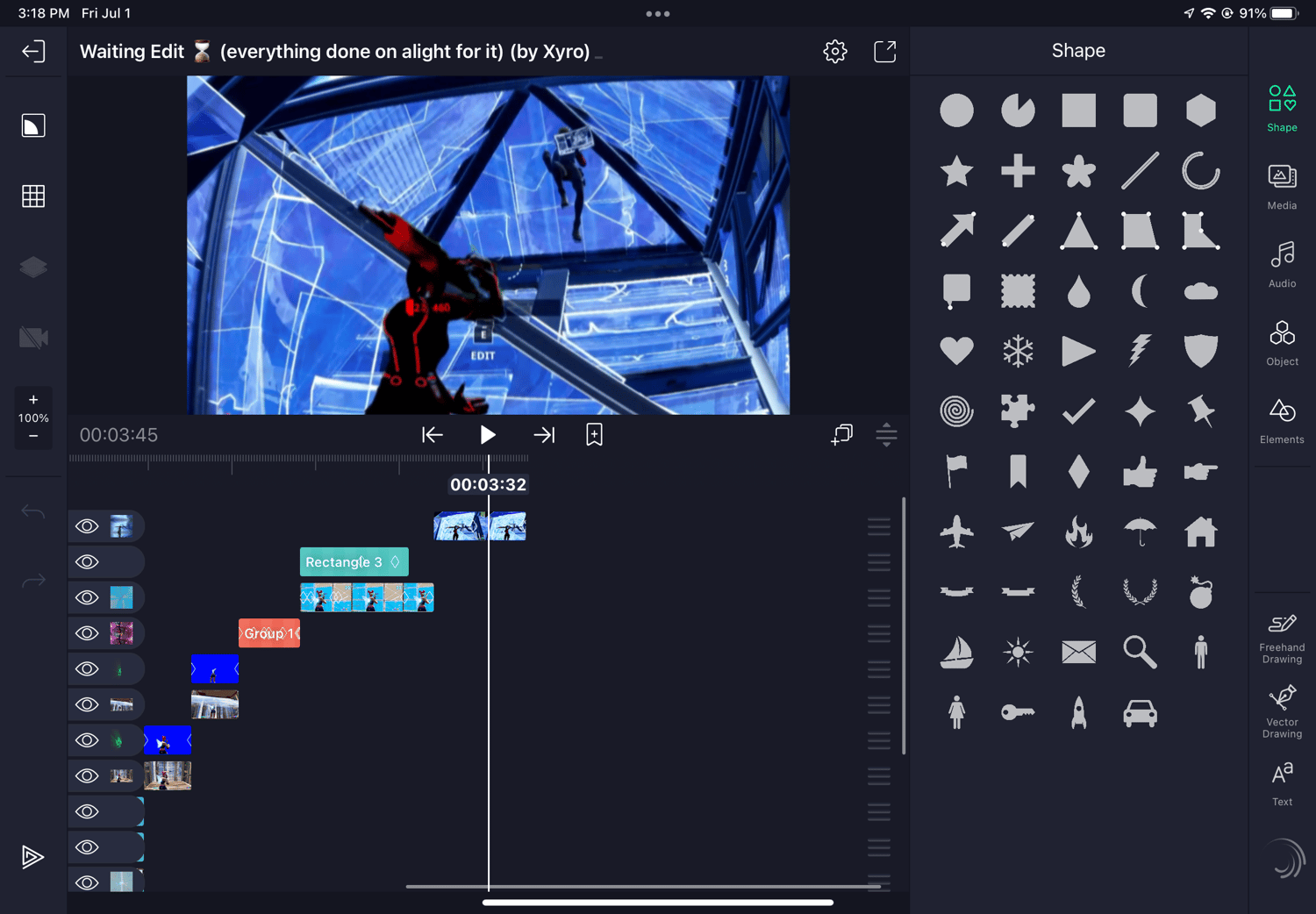Jump to previous keyframe or clip start
The width and height of the screenshot is (1316, 914).
coord(432,435)
